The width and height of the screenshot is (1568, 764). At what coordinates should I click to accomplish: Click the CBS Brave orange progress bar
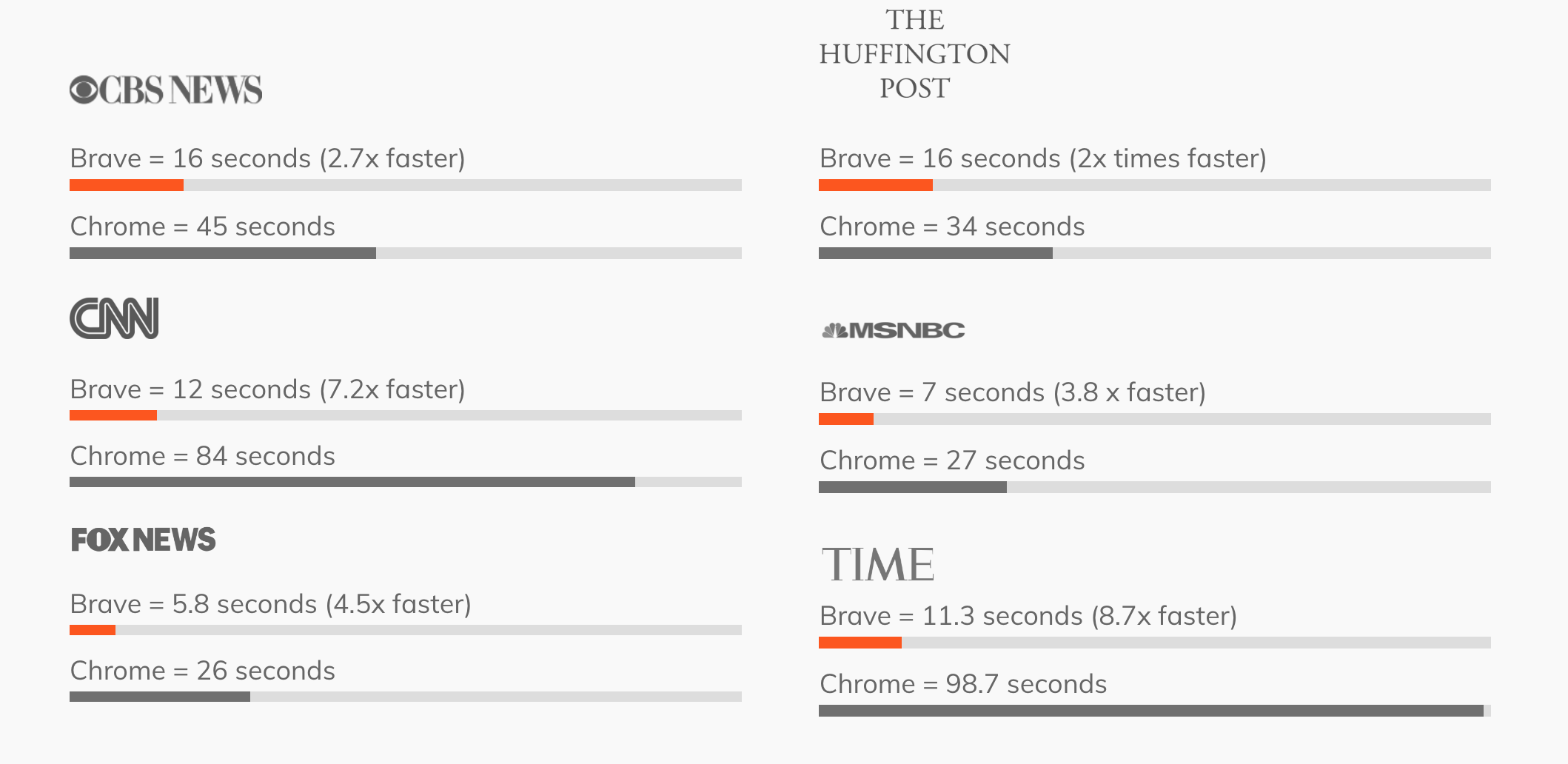[x=127, y=185]
